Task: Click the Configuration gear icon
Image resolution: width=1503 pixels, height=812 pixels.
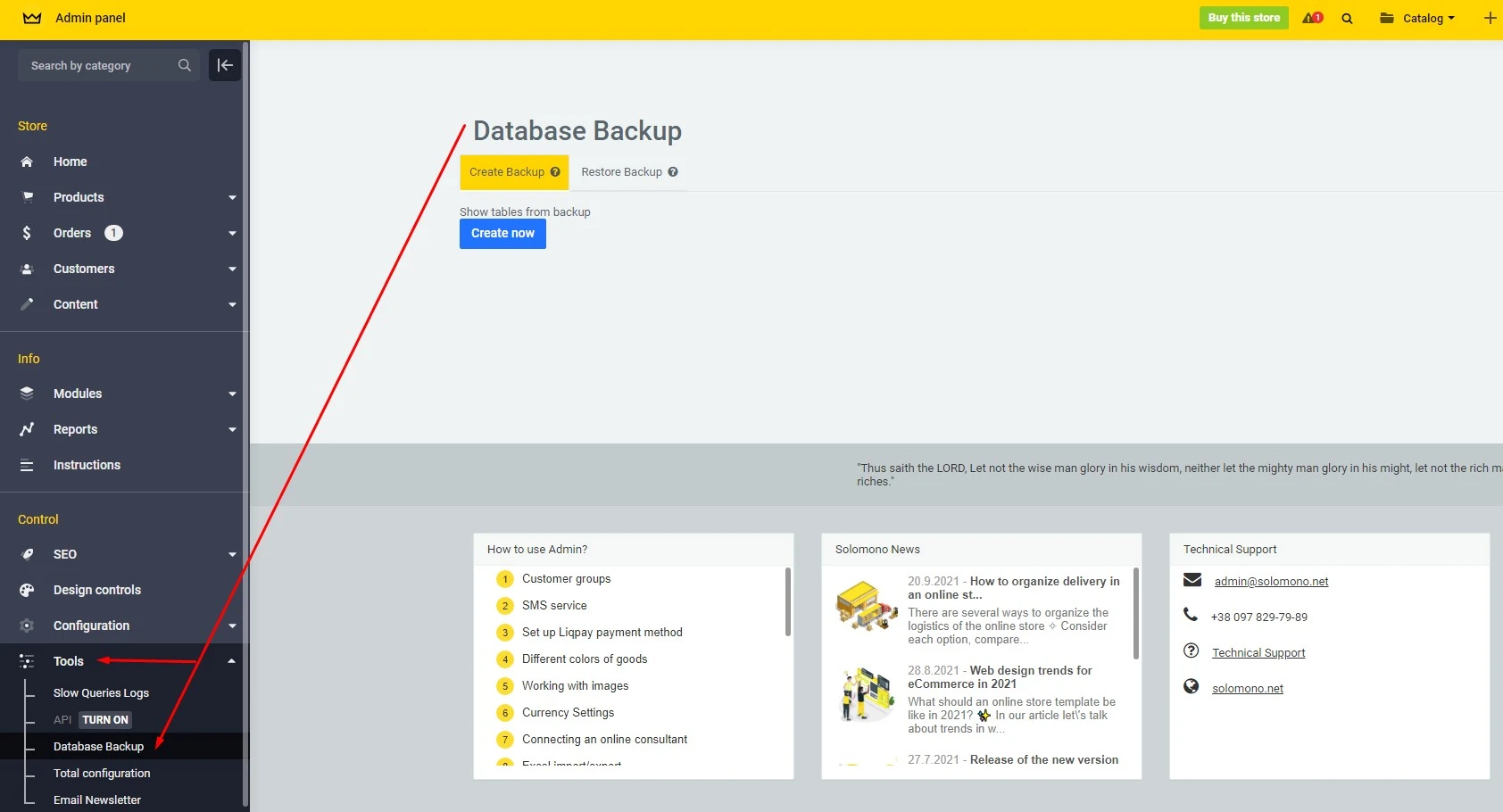Action: tap(27, 626)
